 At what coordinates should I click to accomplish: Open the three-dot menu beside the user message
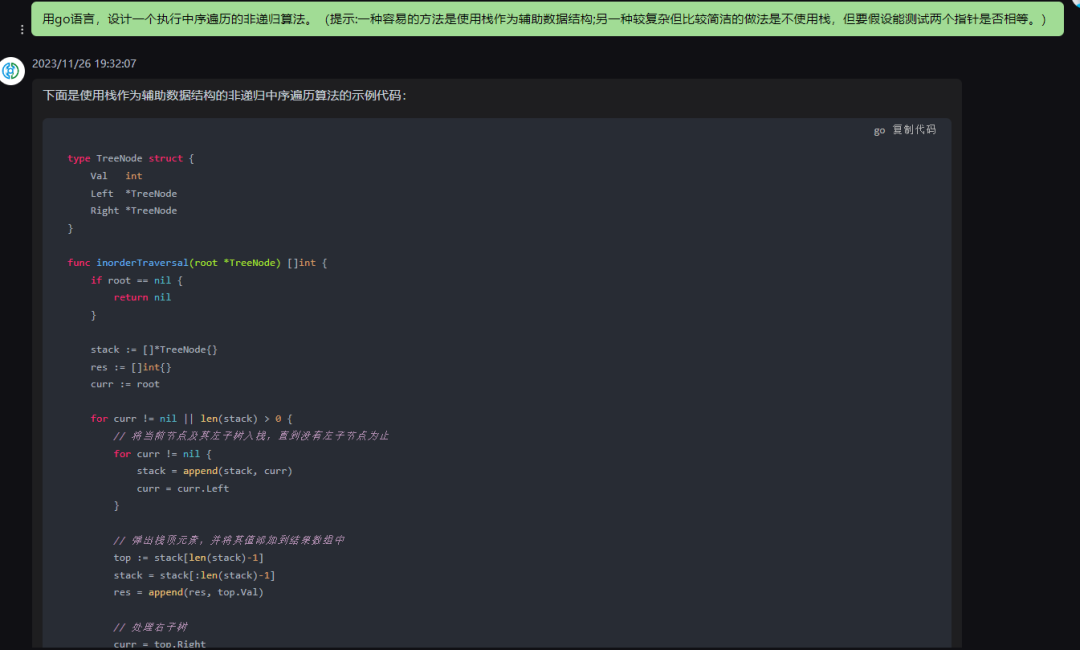click(22, 30)
